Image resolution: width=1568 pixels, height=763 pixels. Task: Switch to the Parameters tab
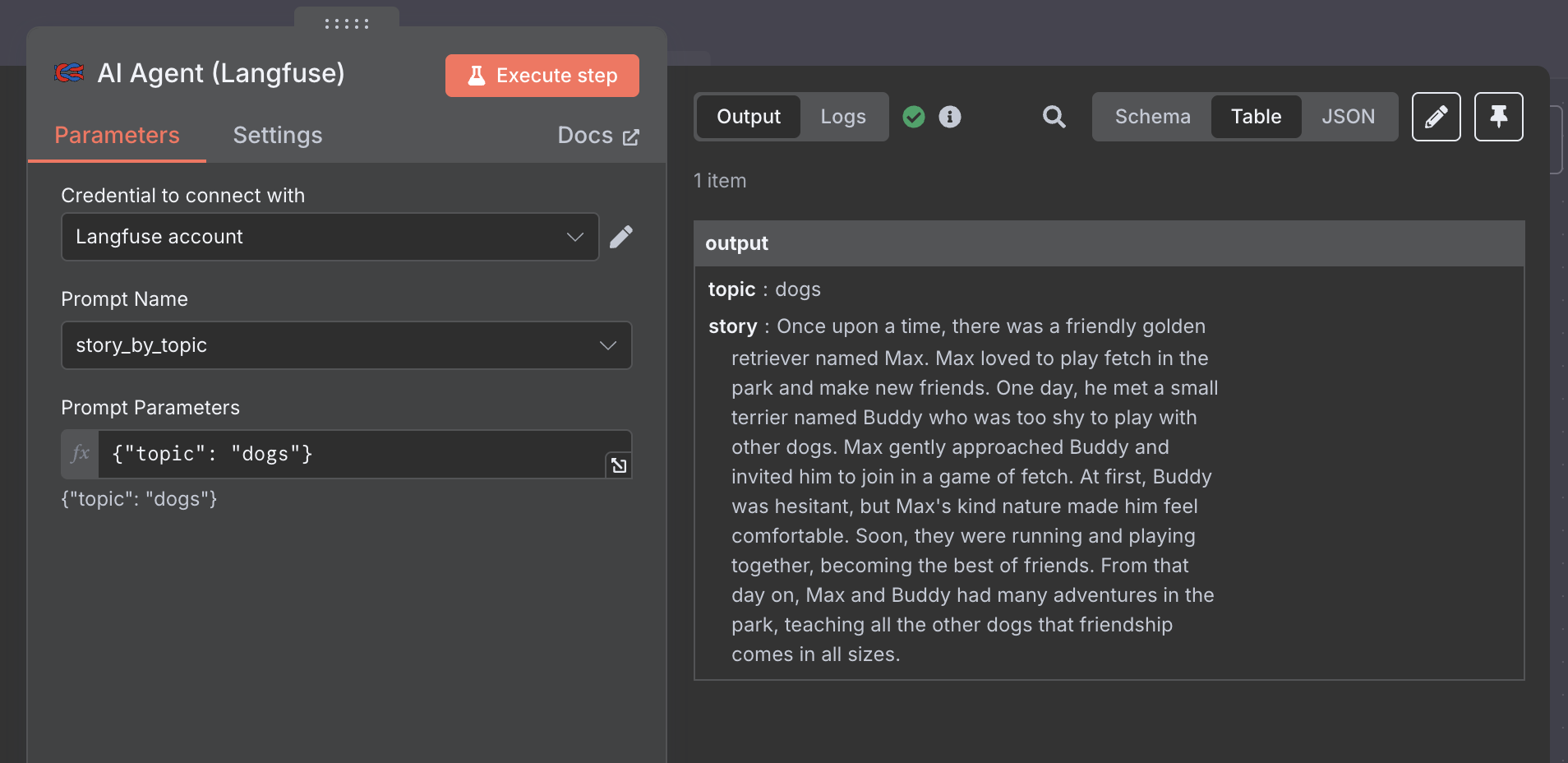pos(117,136)
